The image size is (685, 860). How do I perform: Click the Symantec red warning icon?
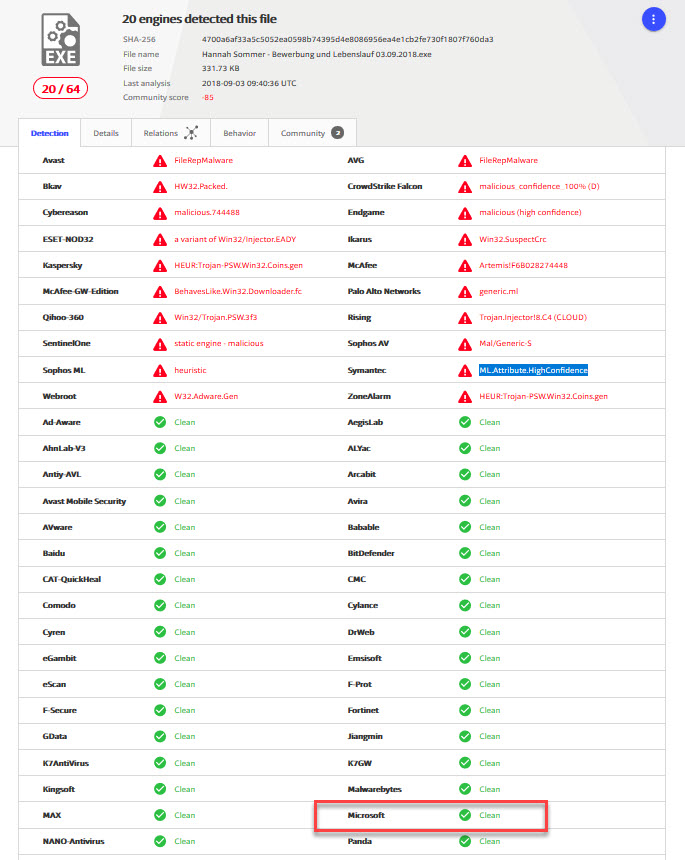pyautogui.click(x=465, y=371)
